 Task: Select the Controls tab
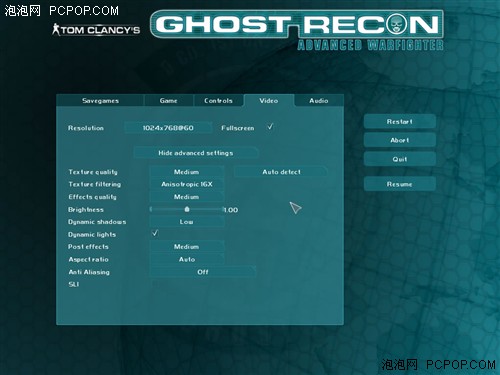[x=218, y=101]
